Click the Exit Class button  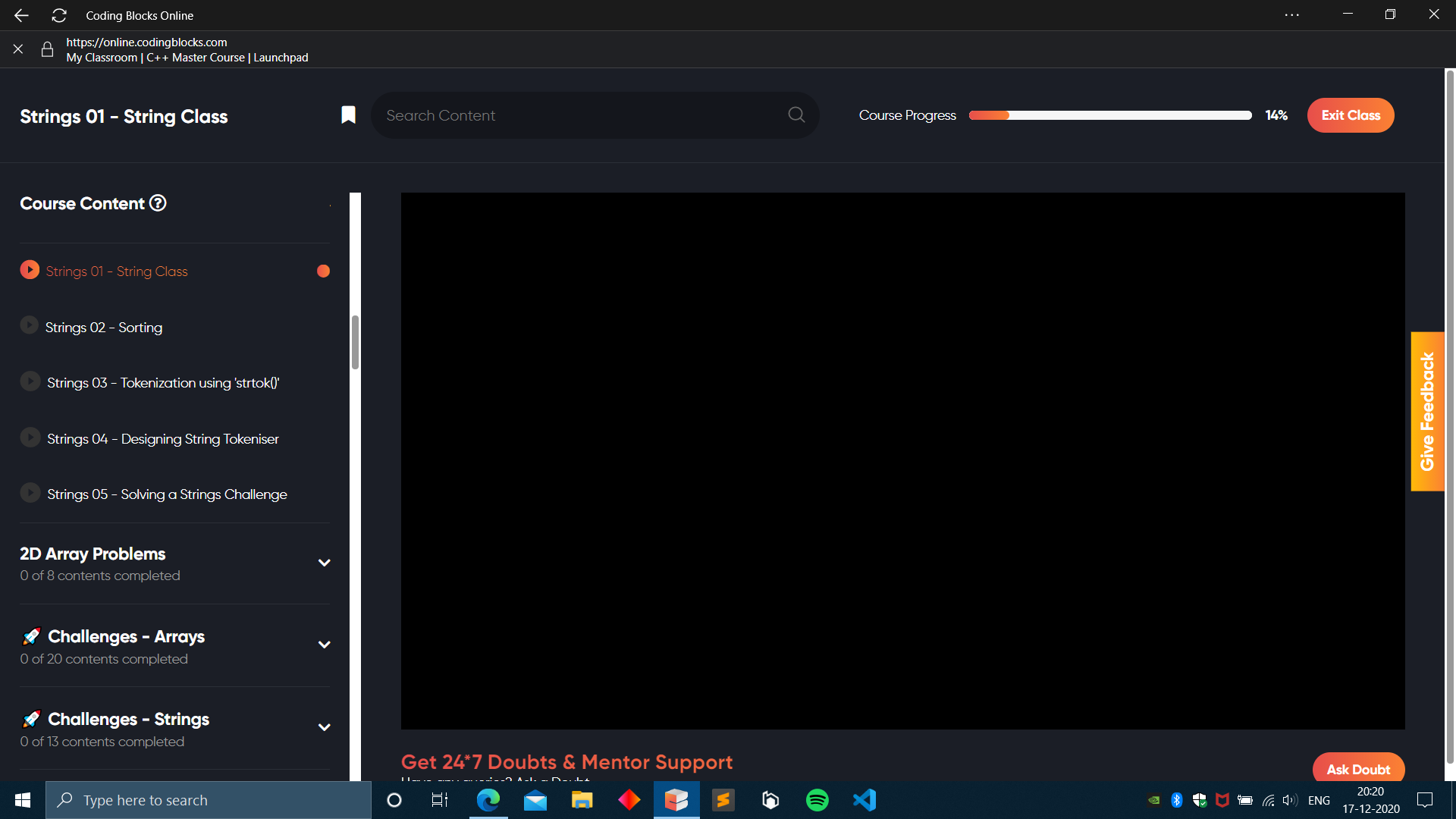[1350, 115]
